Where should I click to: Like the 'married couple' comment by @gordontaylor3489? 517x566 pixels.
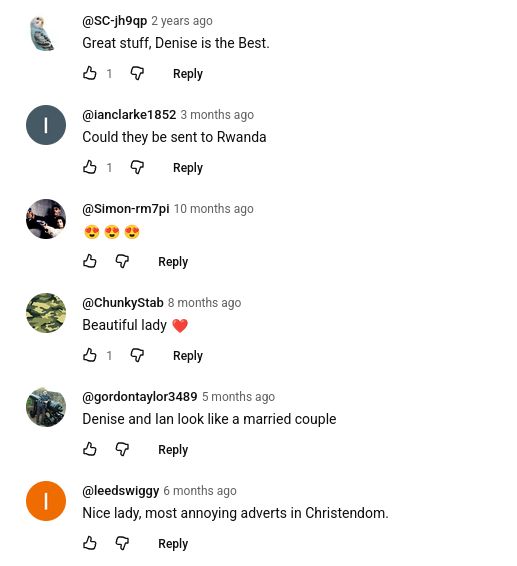tap(90, 449)
